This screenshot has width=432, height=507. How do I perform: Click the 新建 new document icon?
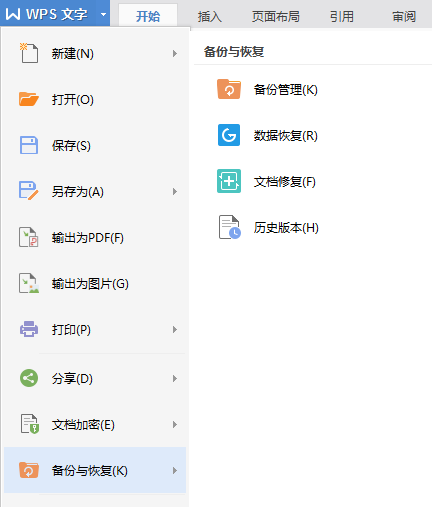[x=29, y=53]
